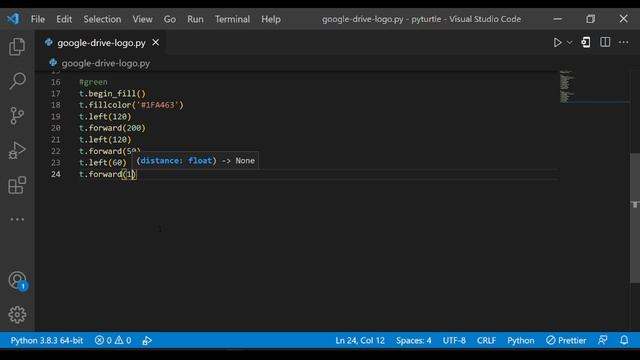Open Problems panel via errors warnings count

113,340
